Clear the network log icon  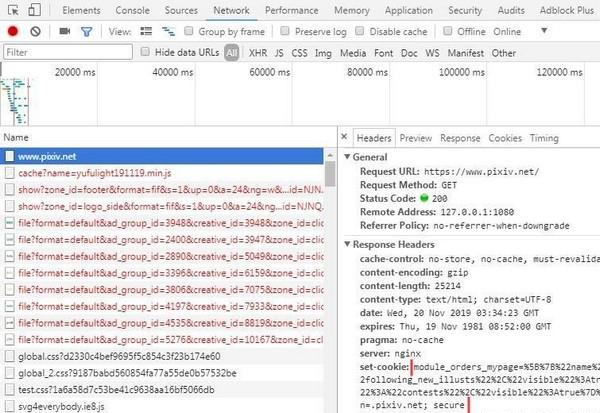pos(35,31)
